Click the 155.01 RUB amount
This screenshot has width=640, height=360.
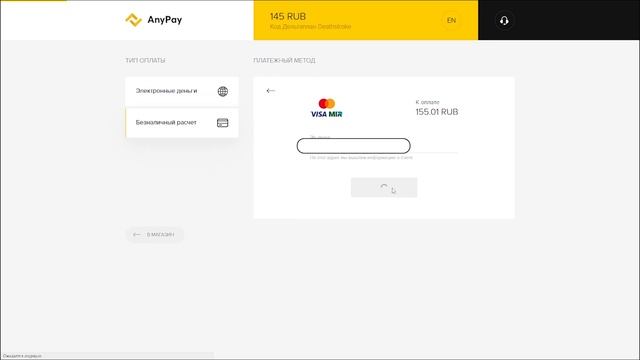tap(437, 112)
